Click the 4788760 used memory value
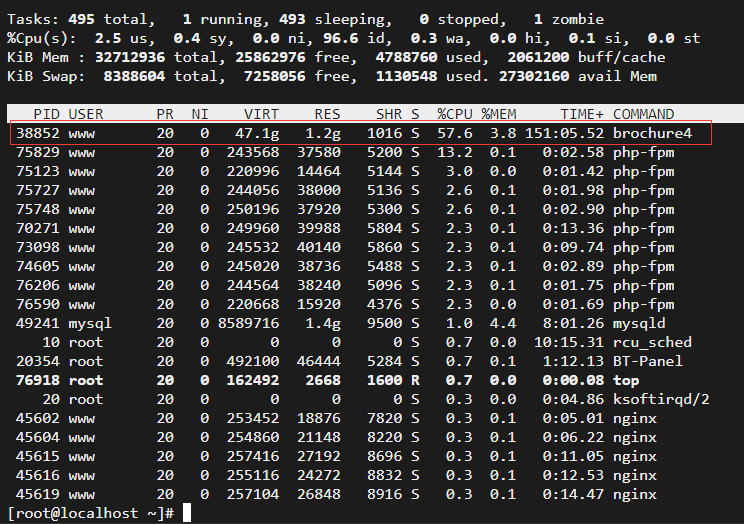This screenshot has height=524, width=744. [406, 57]
